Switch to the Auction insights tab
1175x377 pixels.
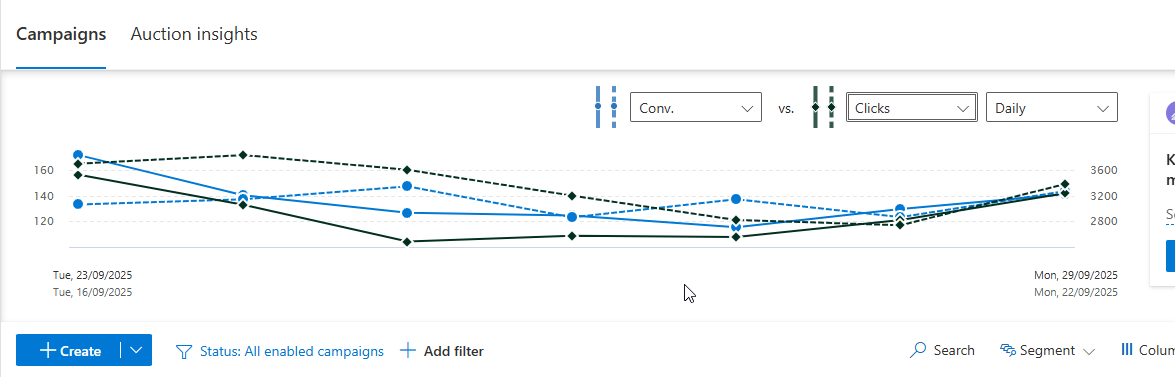tap(193, 34)
